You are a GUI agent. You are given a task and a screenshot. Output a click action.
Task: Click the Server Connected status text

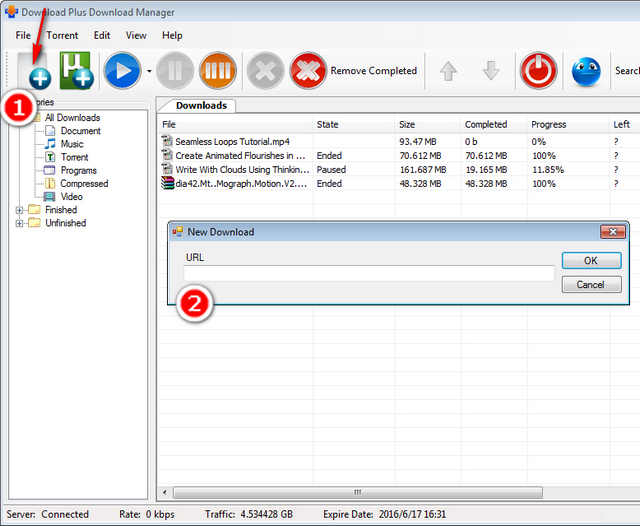[48, 514]
